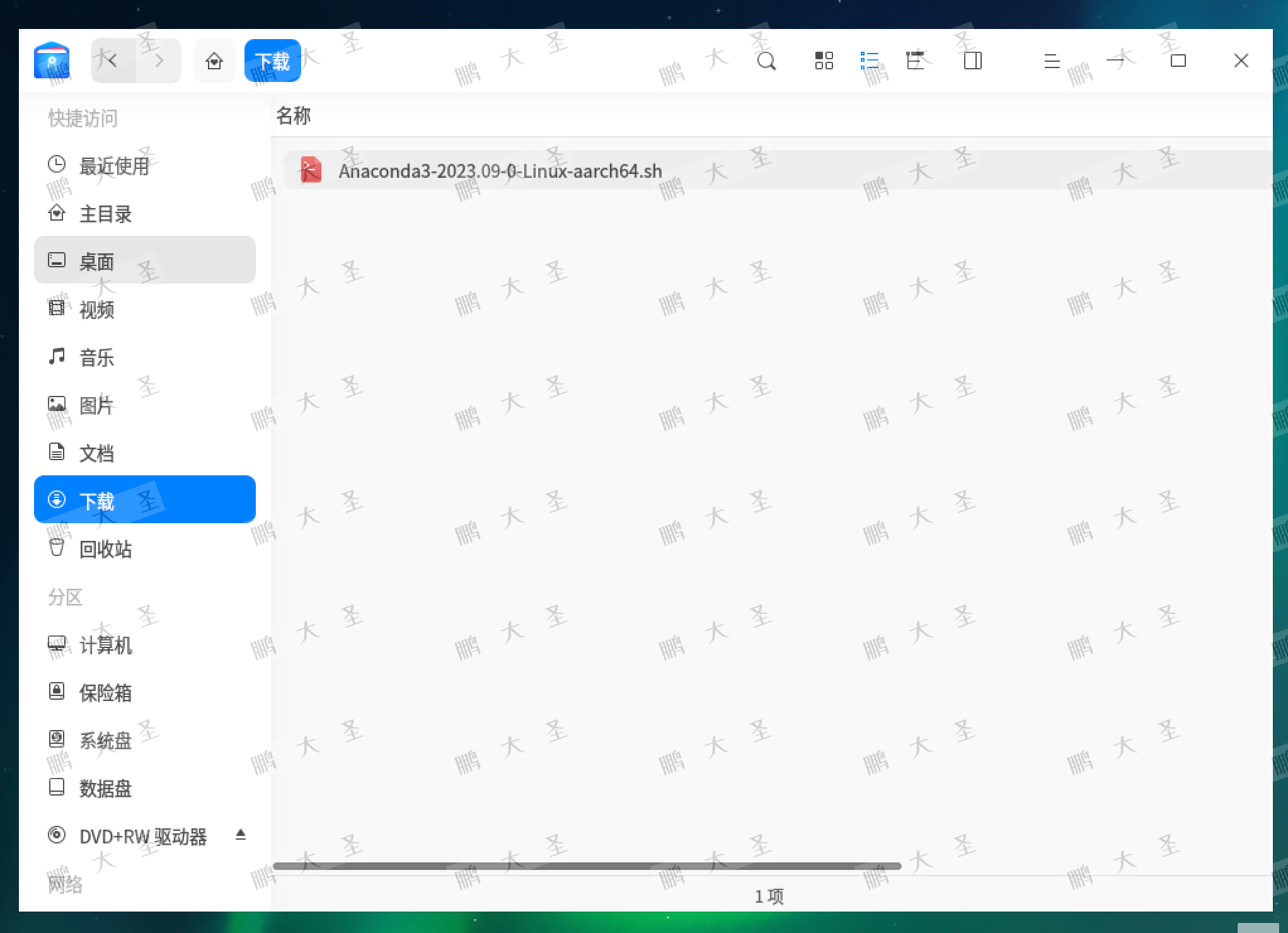Click the search magnifier icon
The width and height of the screenshot is (1288, 933).
coord(766,61)
